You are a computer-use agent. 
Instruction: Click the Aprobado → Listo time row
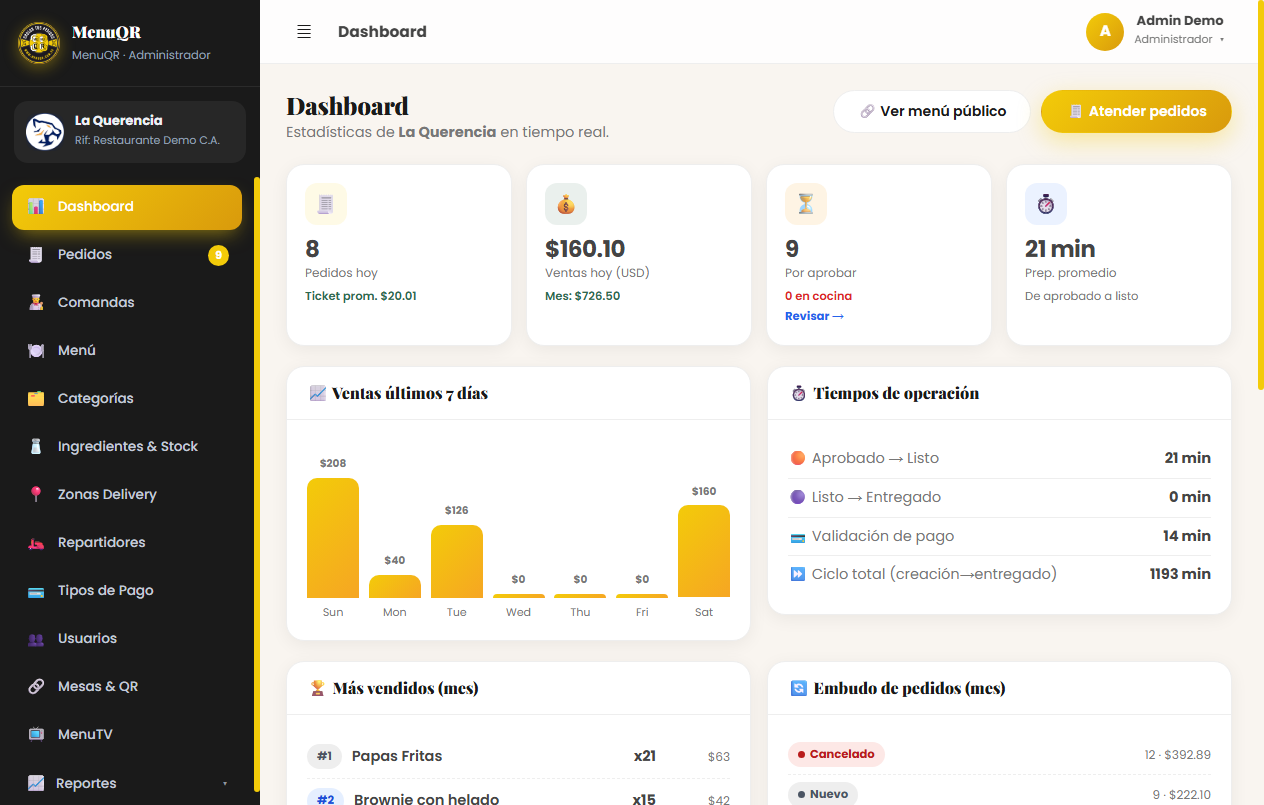[1000, 458]
